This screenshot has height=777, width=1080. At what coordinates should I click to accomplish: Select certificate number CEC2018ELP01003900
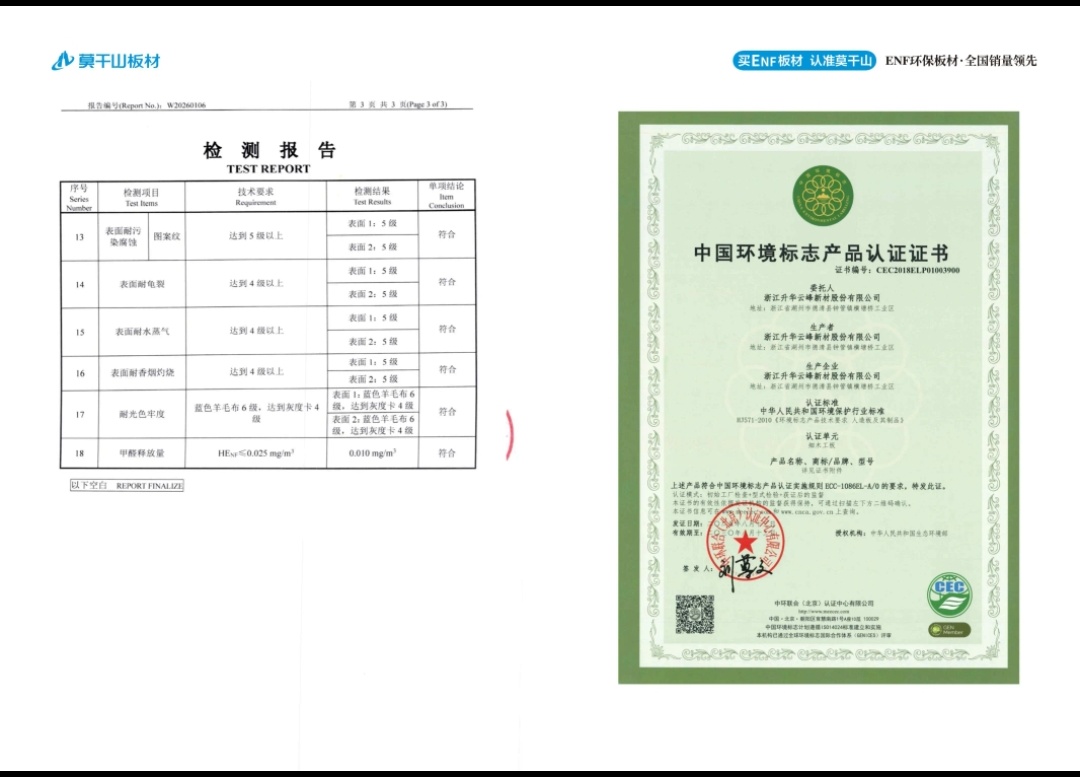click(917, 271)
